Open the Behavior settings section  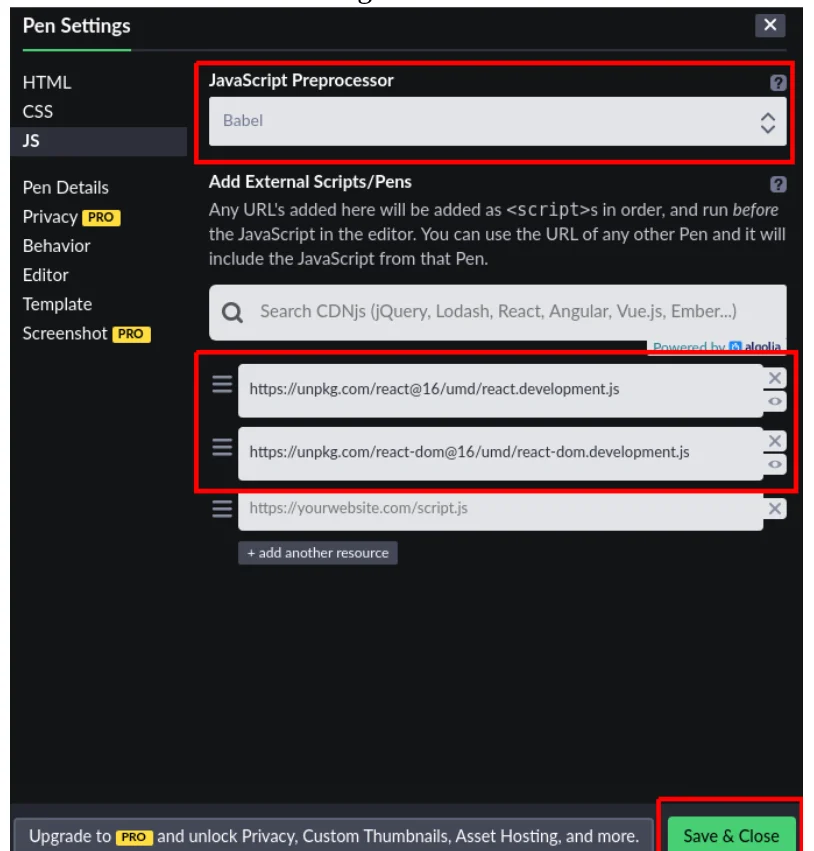tap(56, 246)
